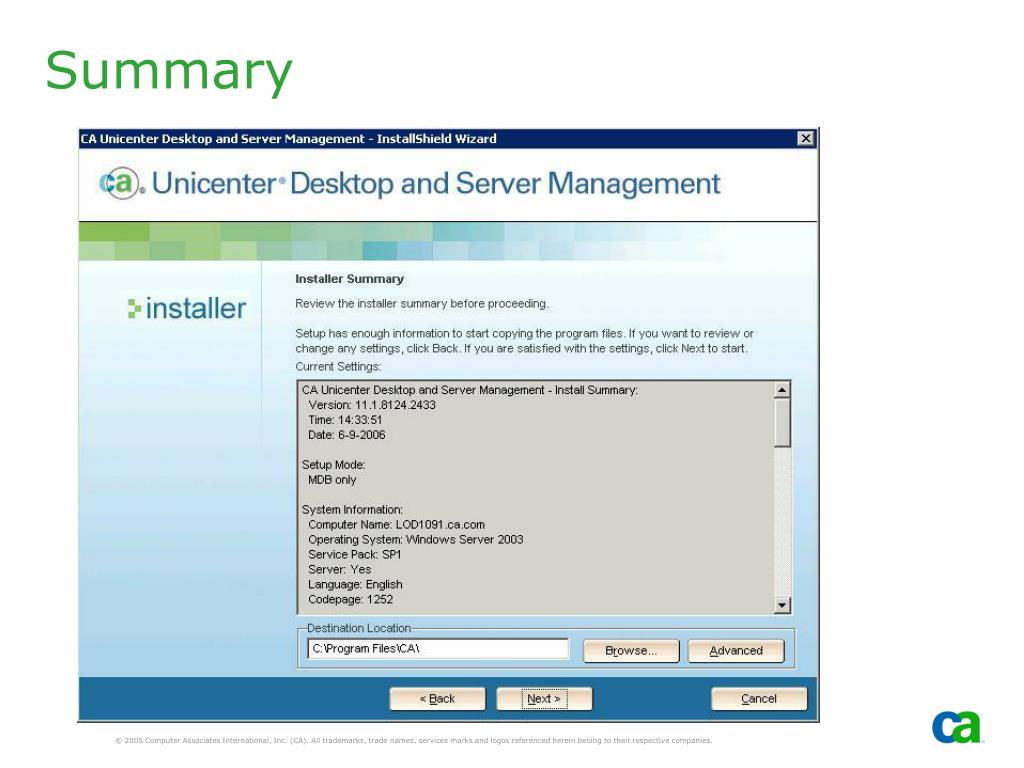Select the 'Server: Yes' line

[340, 569]
